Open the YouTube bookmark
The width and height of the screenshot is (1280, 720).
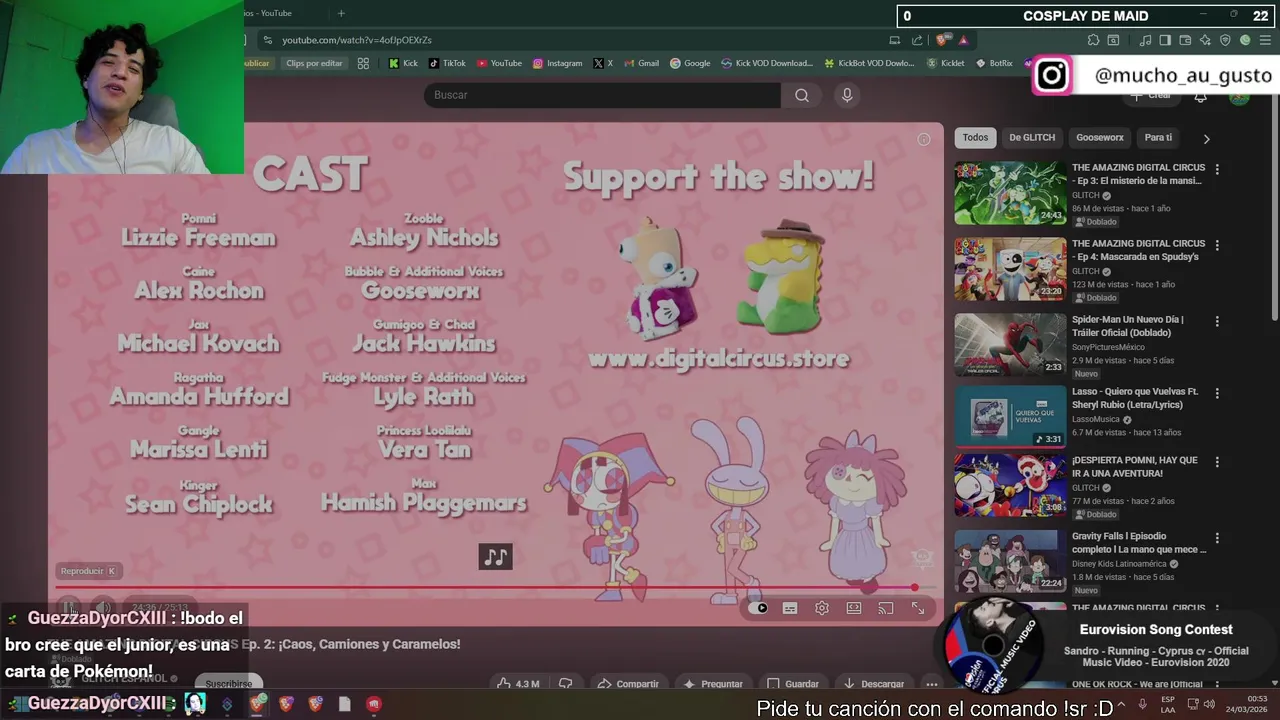tap(499, 63)
